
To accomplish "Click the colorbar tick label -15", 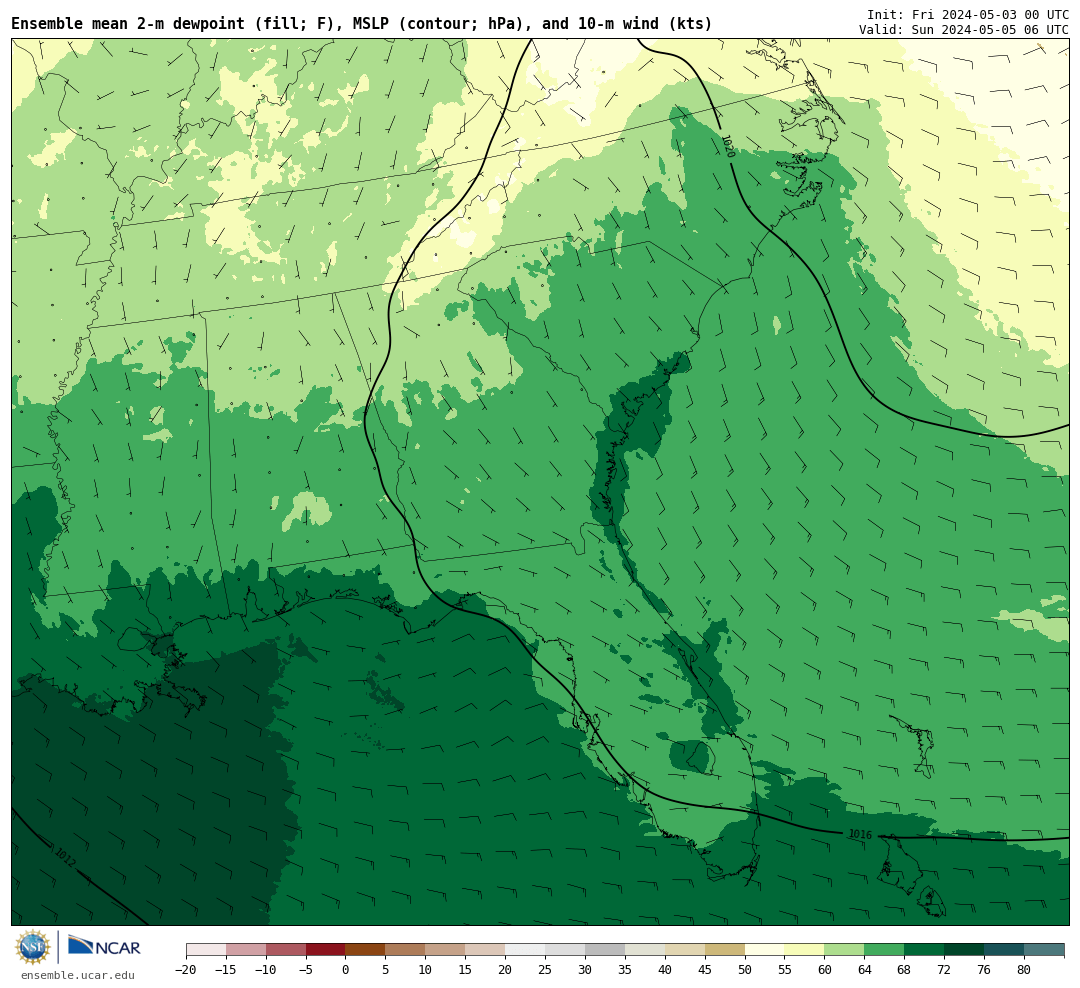I will [x=226, y=970].
